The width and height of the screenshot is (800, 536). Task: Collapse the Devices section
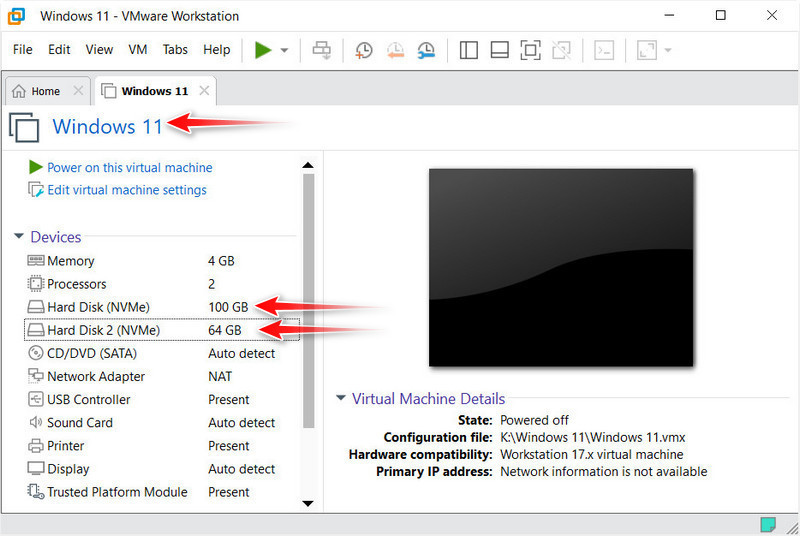tap(19, 236)
